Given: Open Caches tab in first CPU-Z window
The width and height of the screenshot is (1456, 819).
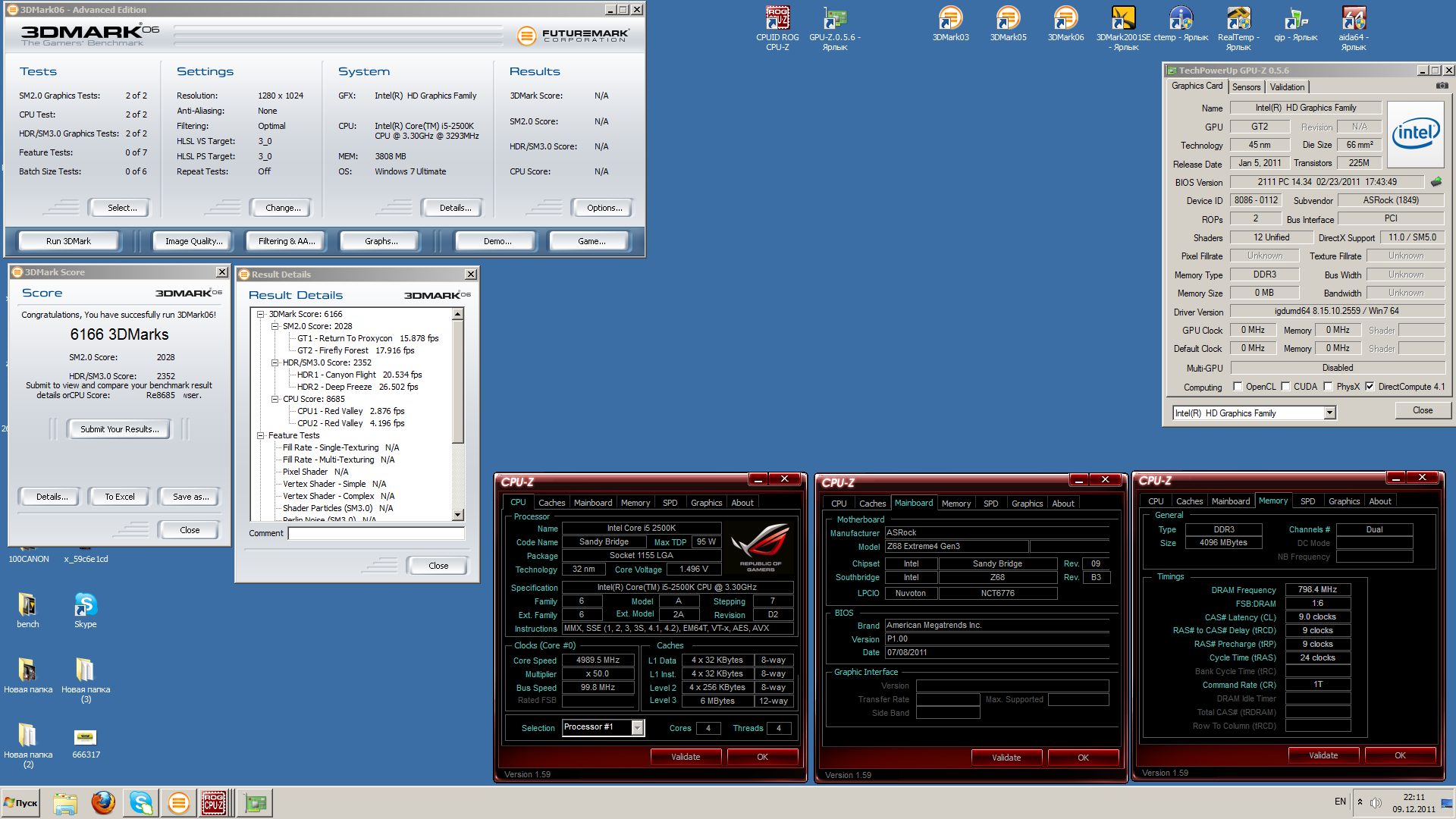Looking at the screenshot, I should 551,503.
